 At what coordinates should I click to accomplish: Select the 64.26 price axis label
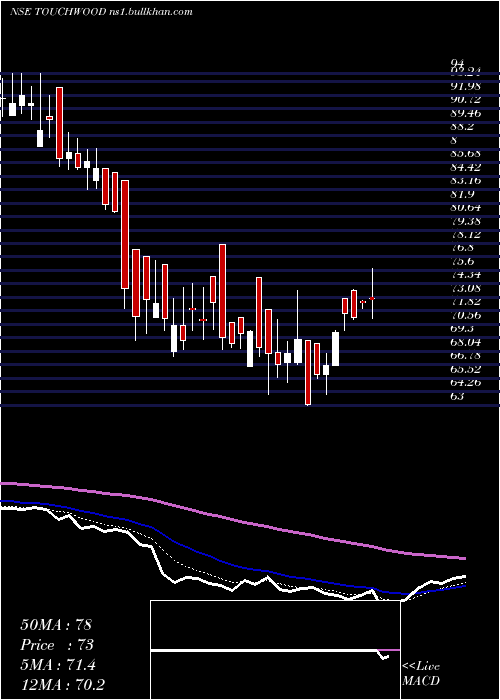[x=466, y=383]
